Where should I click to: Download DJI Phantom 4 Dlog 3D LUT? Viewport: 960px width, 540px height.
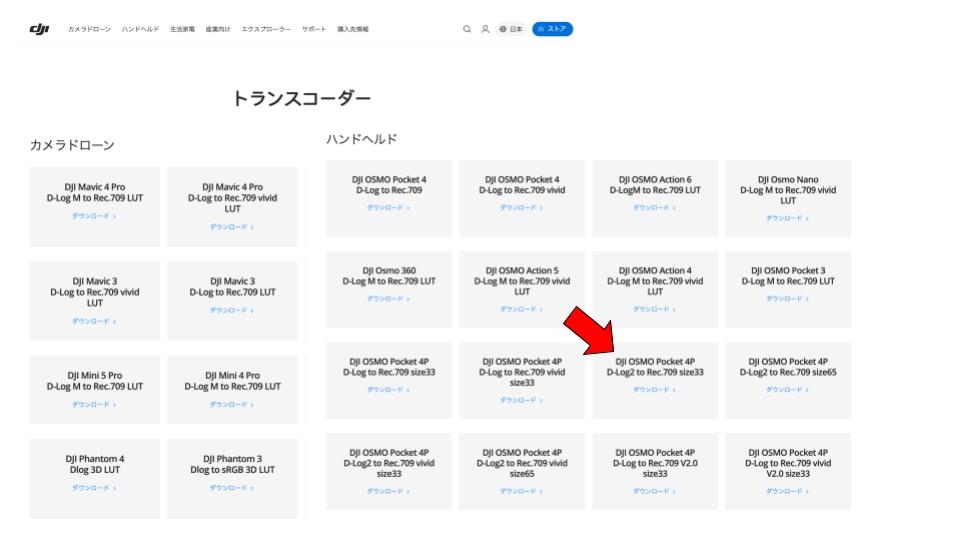tap(94, 488)
